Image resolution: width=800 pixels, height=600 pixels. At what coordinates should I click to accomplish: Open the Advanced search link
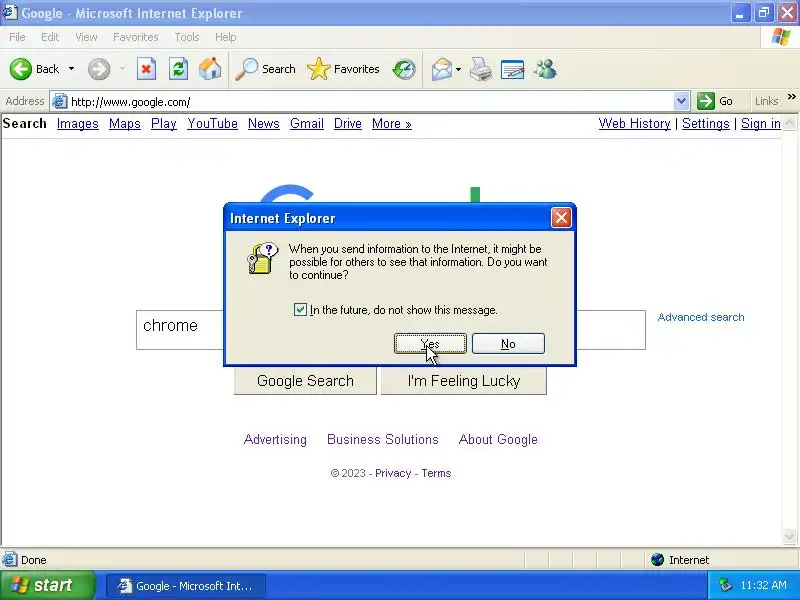701,317
